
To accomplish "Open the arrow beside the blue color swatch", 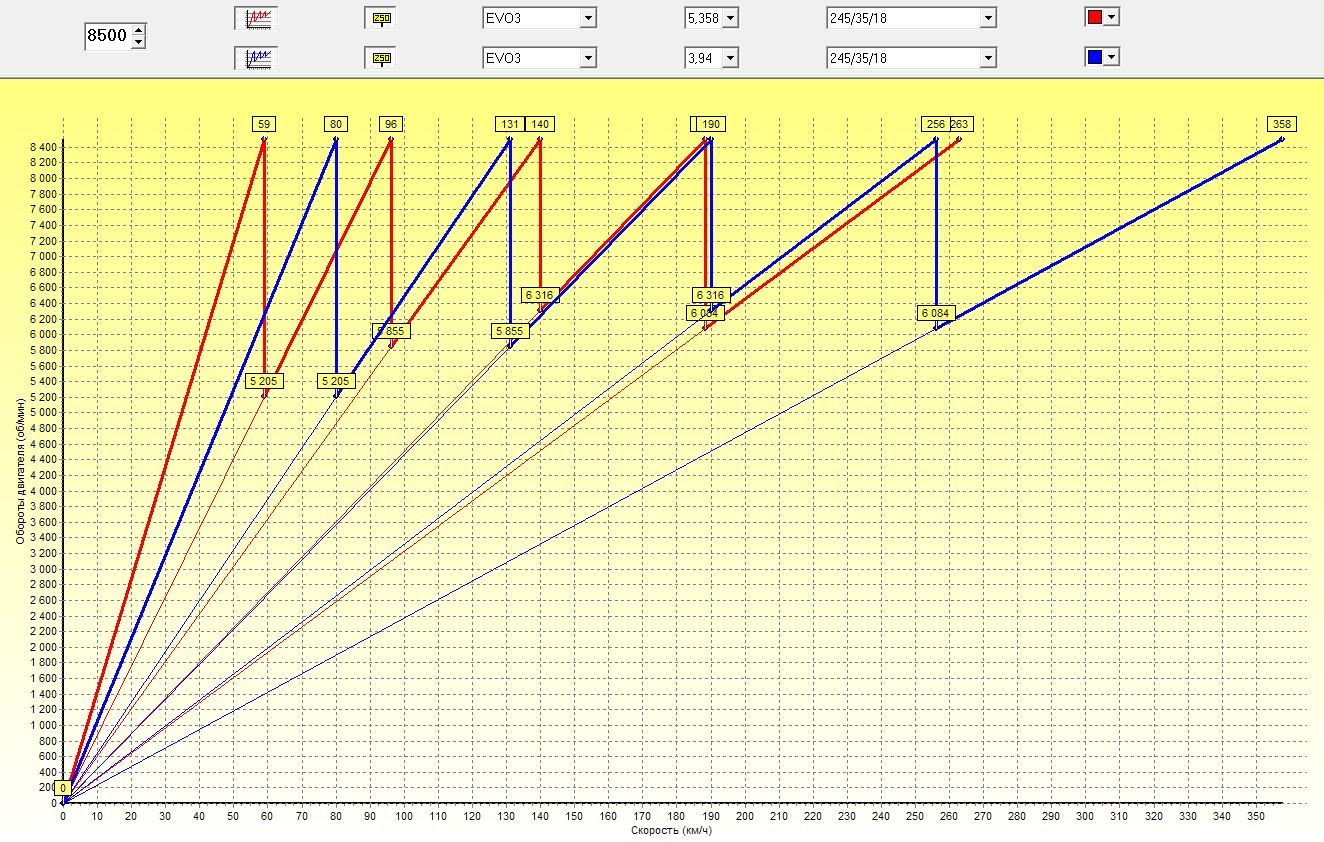I will point(1111,57).
